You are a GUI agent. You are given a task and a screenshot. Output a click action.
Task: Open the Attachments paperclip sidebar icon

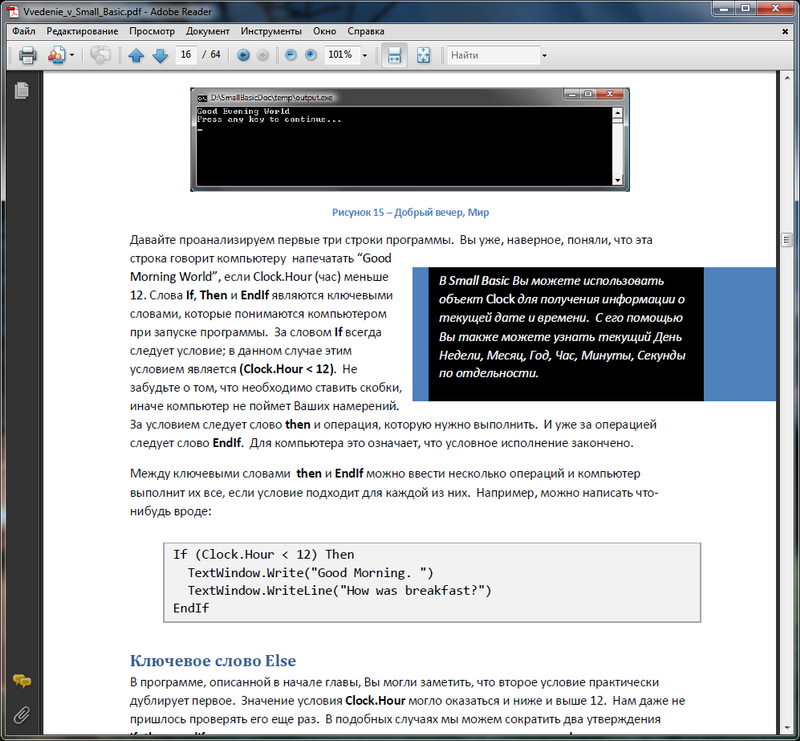click(x=21, y=714)
